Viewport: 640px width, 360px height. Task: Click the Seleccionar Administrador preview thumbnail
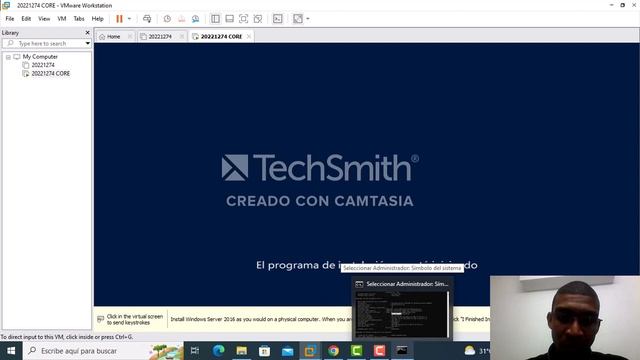tap(402, 313)
